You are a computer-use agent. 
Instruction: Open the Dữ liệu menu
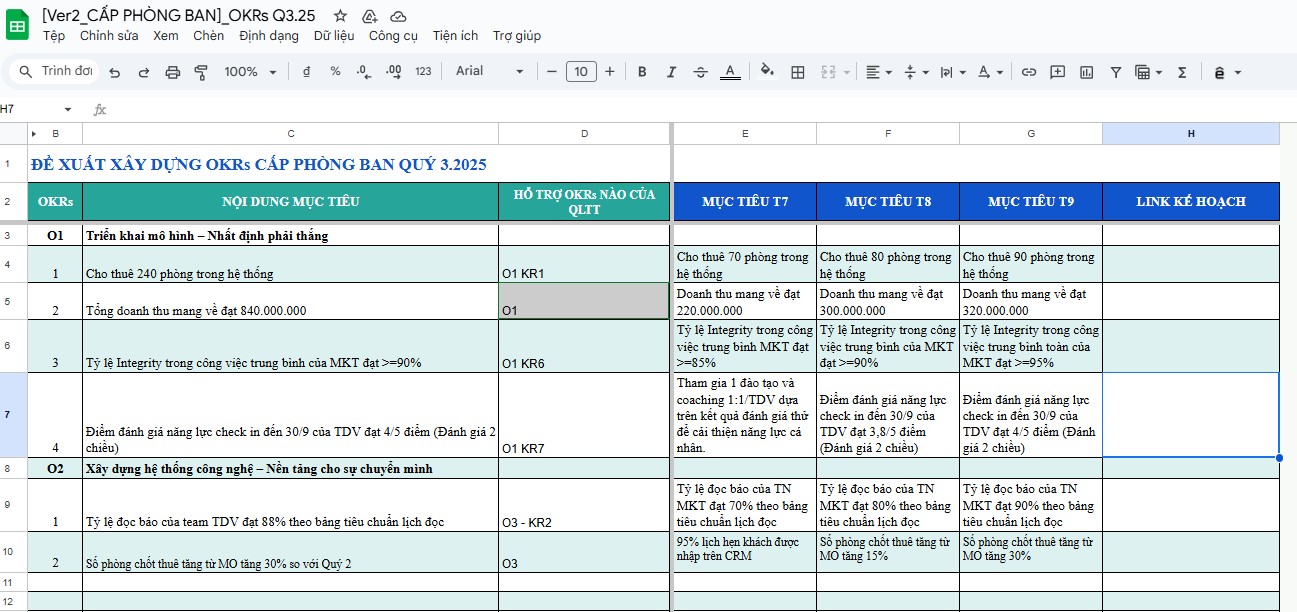click(x=334, y=36)
